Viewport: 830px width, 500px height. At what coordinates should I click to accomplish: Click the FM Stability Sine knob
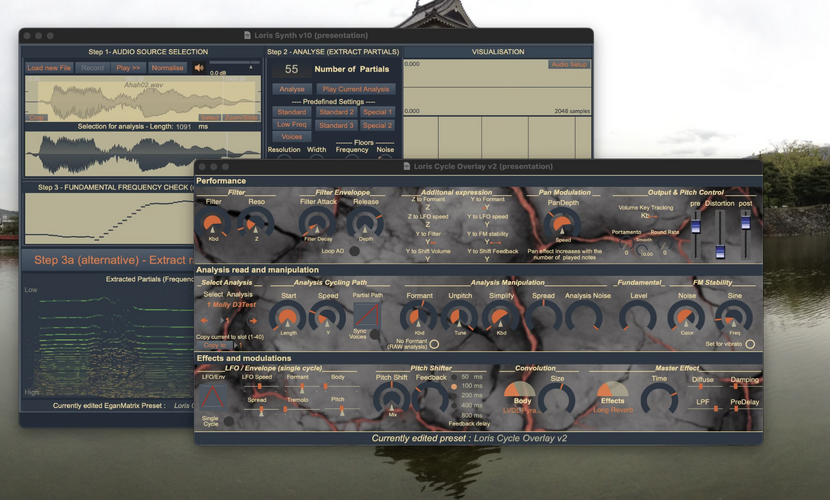click(x=734, y=317)
